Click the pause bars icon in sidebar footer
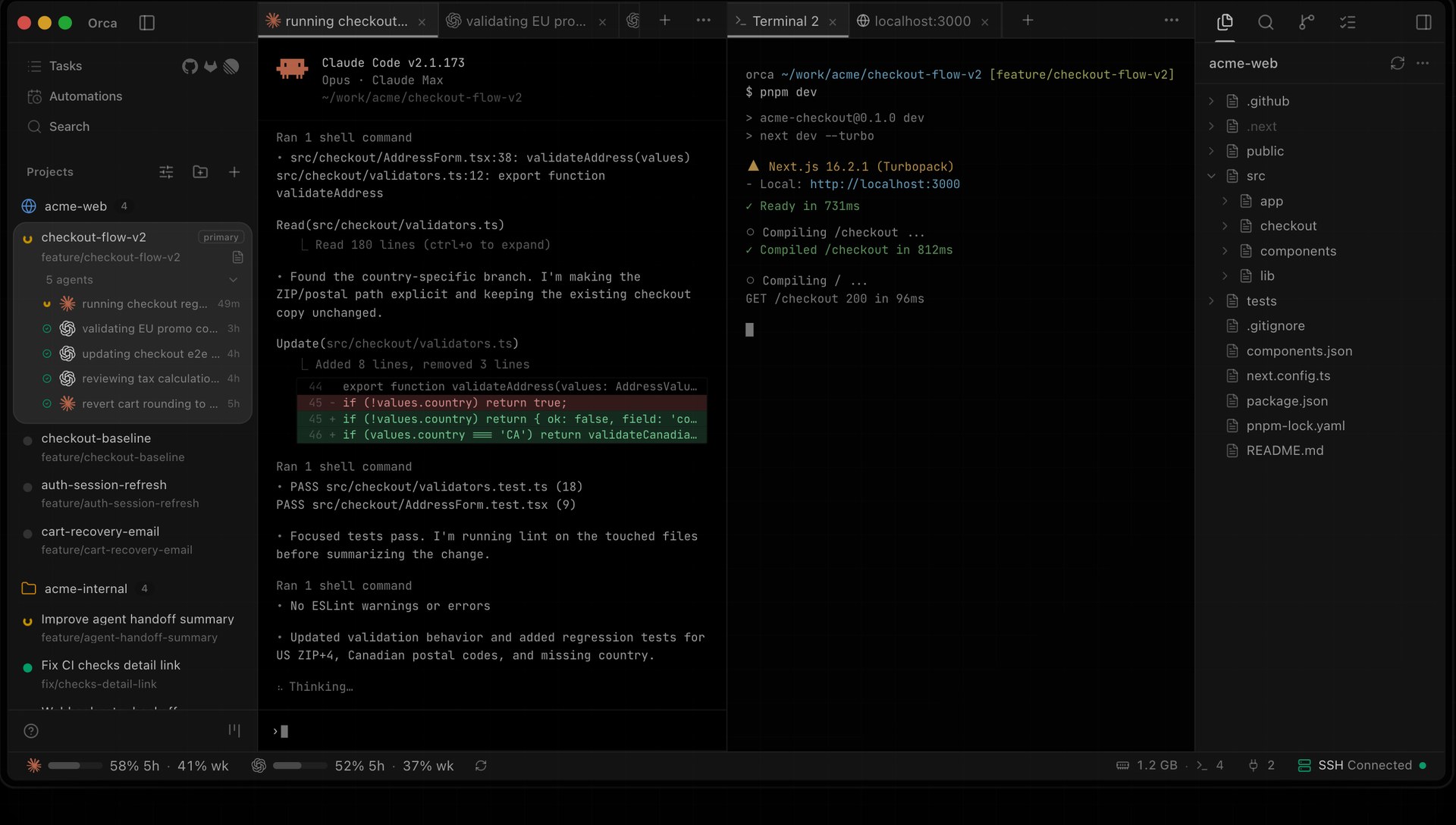 pyautogui.click(x=234, y=730)
